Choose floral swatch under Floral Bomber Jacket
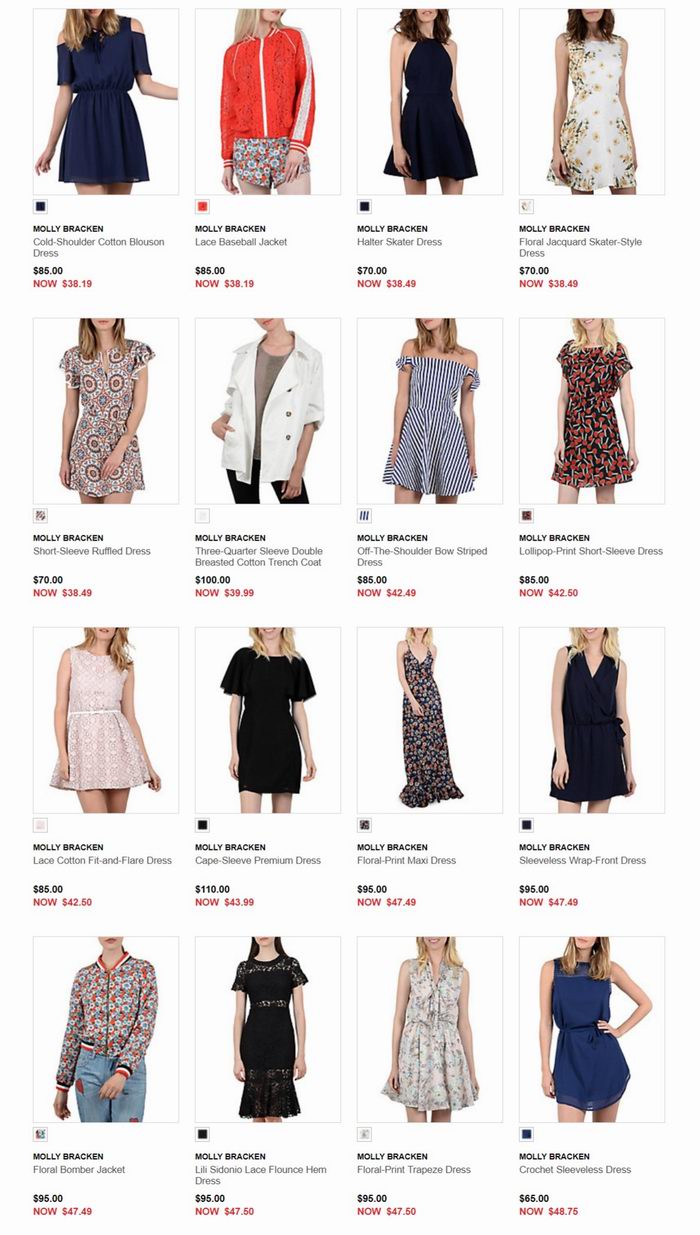700x1235 pixels. (40, 1133)
